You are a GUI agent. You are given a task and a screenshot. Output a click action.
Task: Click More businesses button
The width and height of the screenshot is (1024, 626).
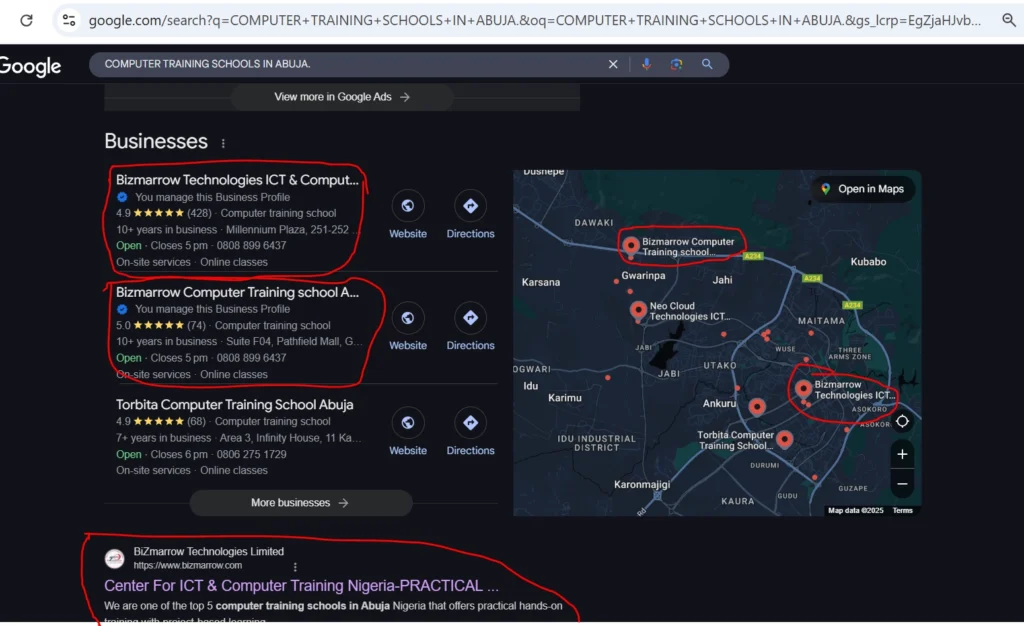[x=300, y=503]
